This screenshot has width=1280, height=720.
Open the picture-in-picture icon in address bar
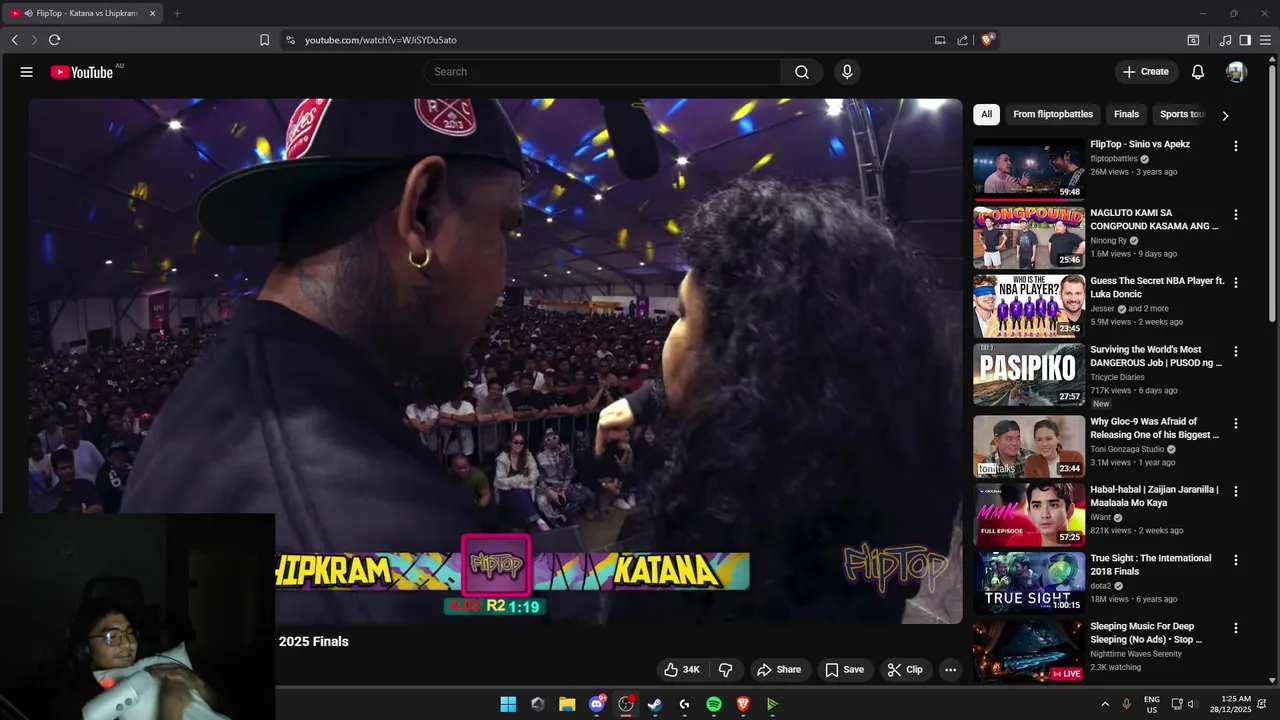(x=940, y=40)
